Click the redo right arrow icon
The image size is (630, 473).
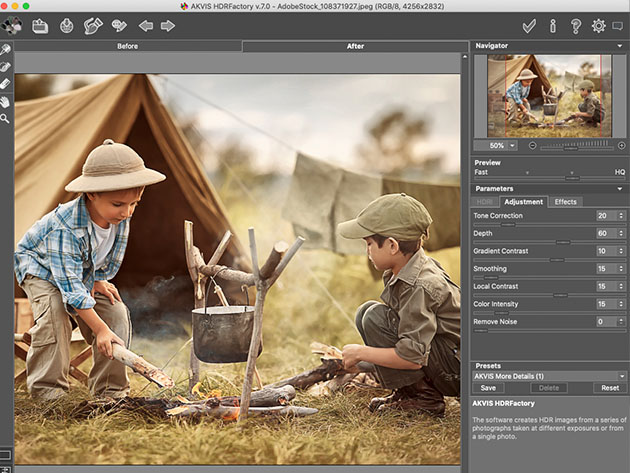coord(167,25)
